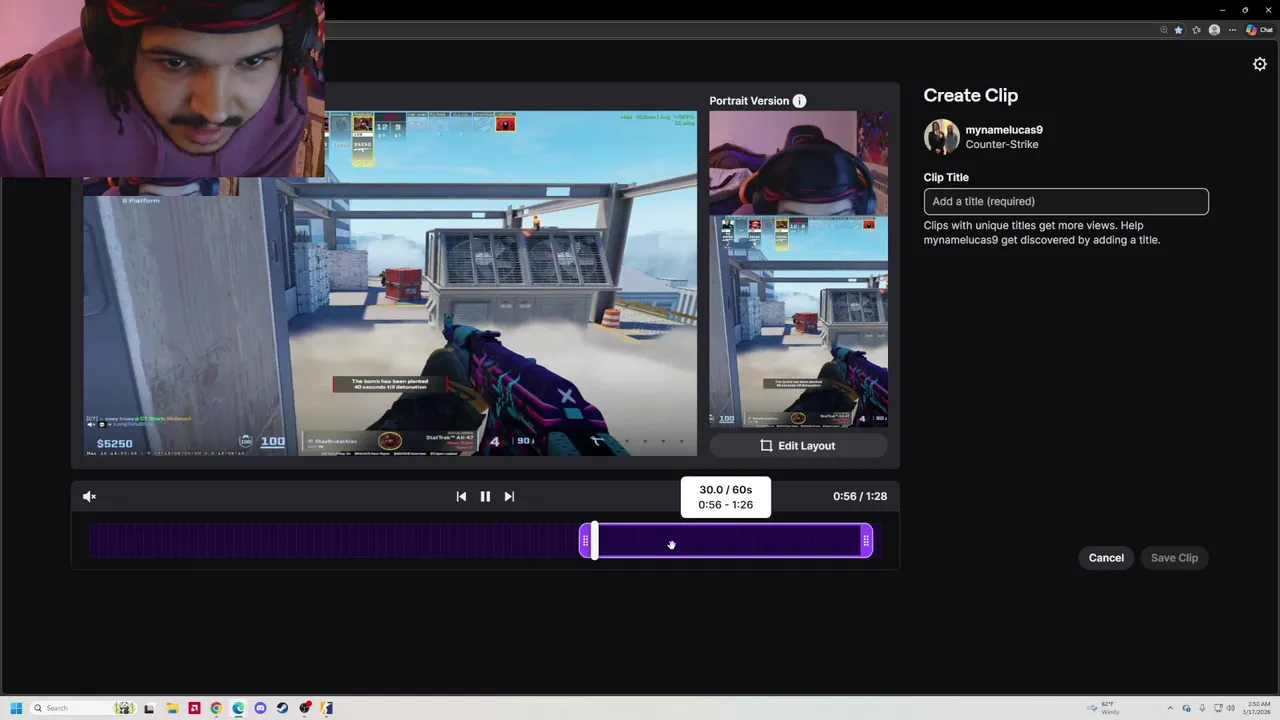Click the right trim handle of clip selection

click(x=866, y=541)
